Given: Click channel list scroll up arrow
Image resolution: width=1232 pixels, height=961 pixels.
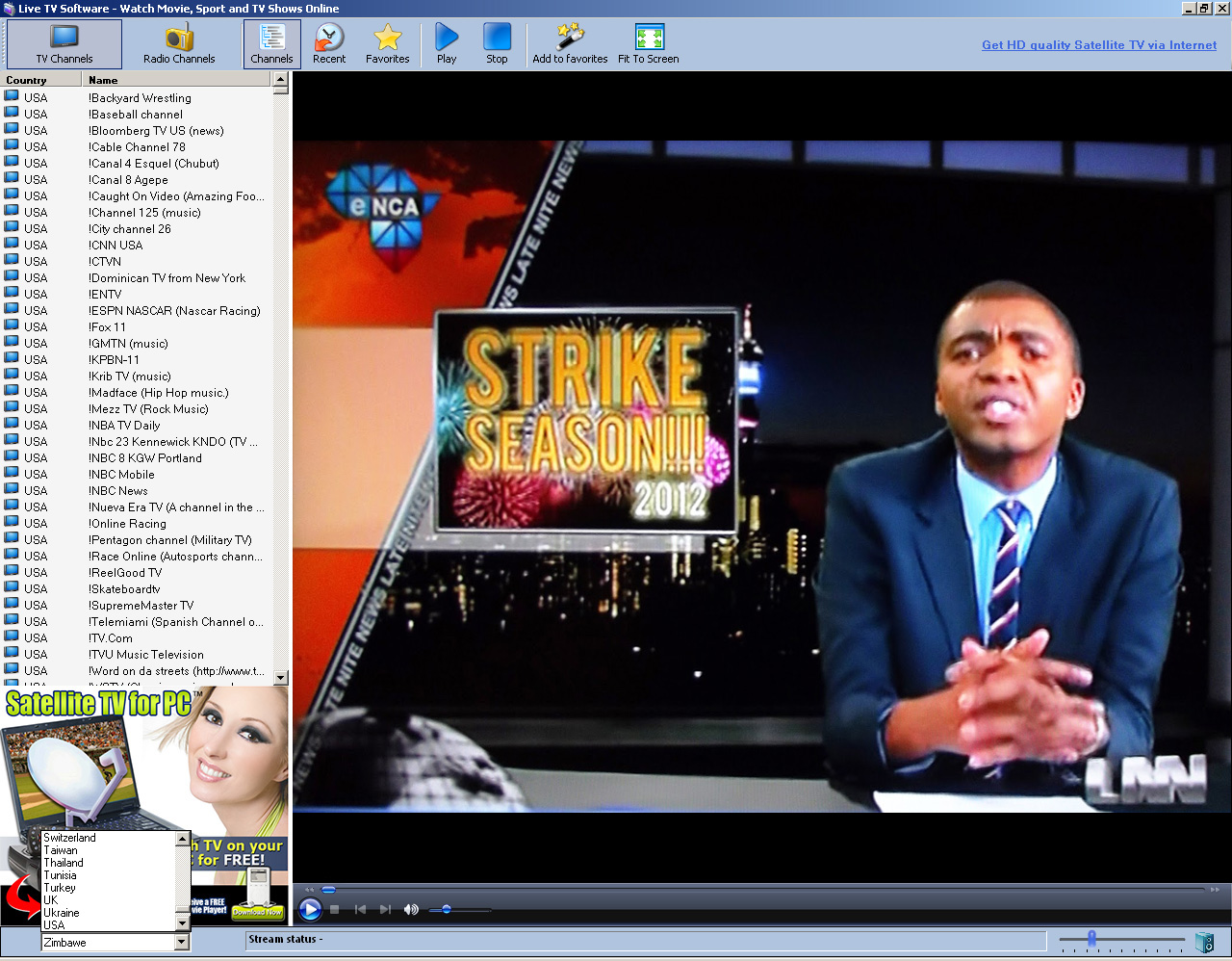Looking at the screenshot, I should (281, 81).
